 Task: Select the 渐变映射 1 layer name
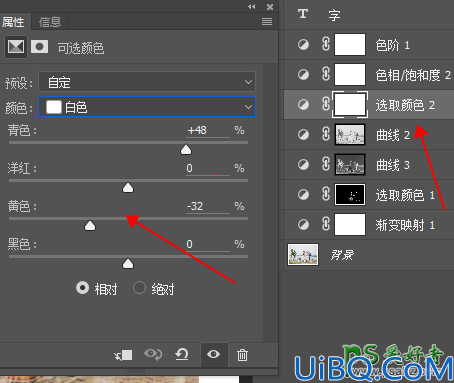(405, 225)
